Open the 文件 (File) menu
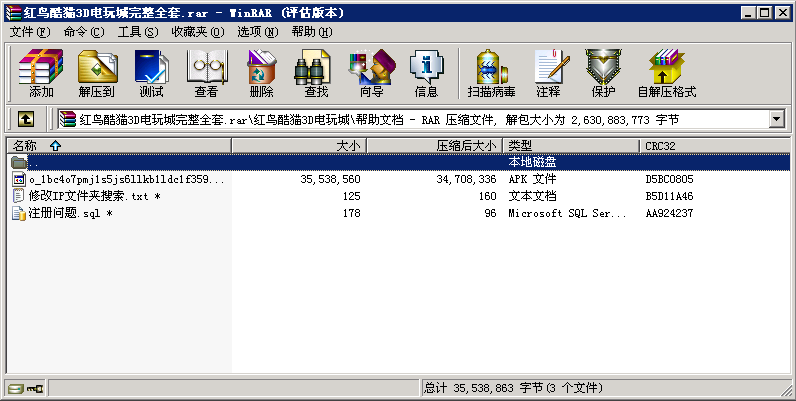Screen dimensions: 796x401 click(29, 31)
